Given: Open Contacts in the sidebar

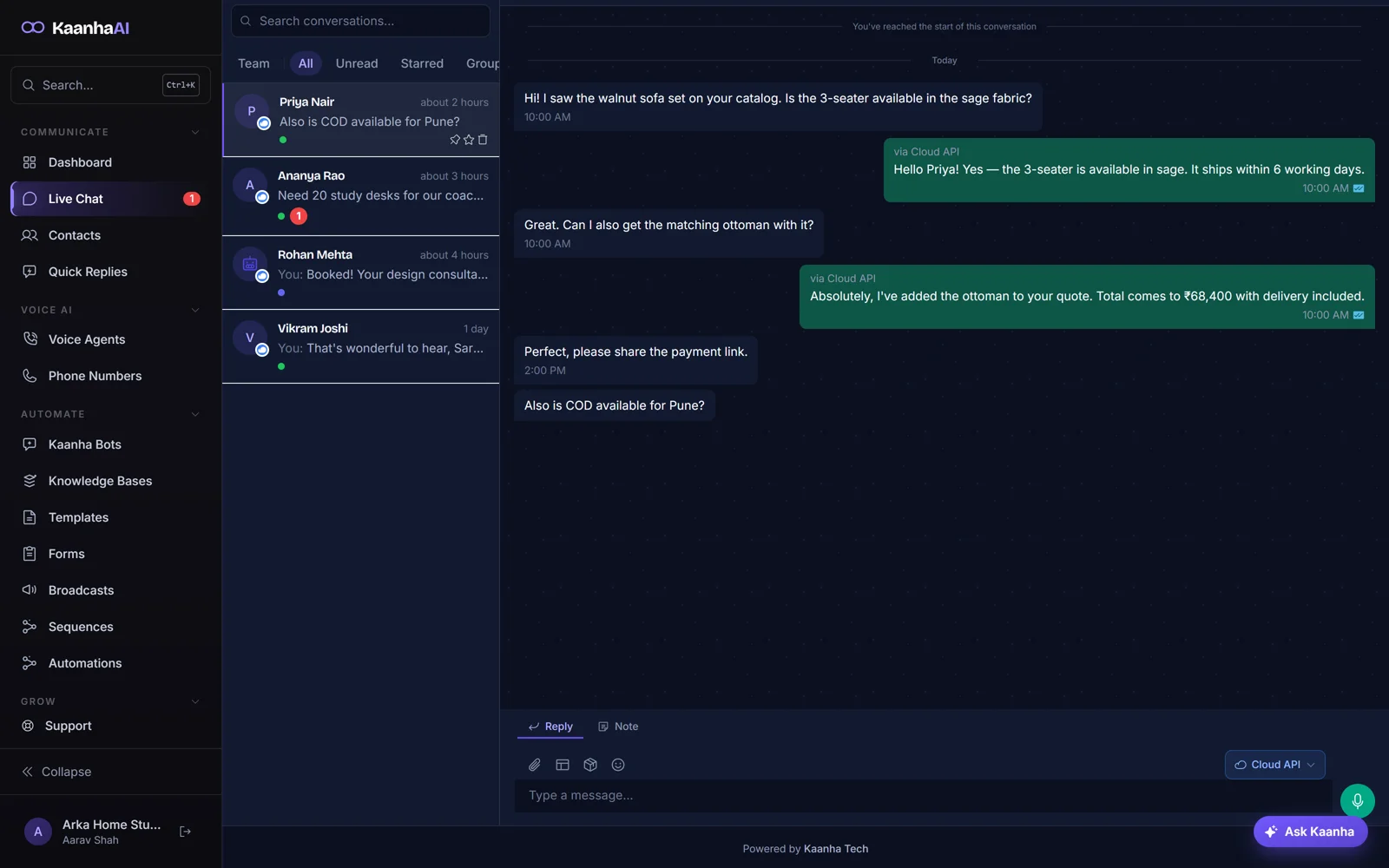Looking at the screenshot, I should tap(110, 235).
